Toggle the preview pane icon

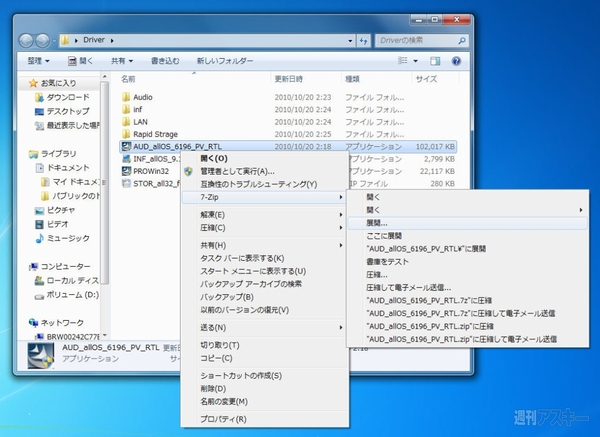point(435,61)
